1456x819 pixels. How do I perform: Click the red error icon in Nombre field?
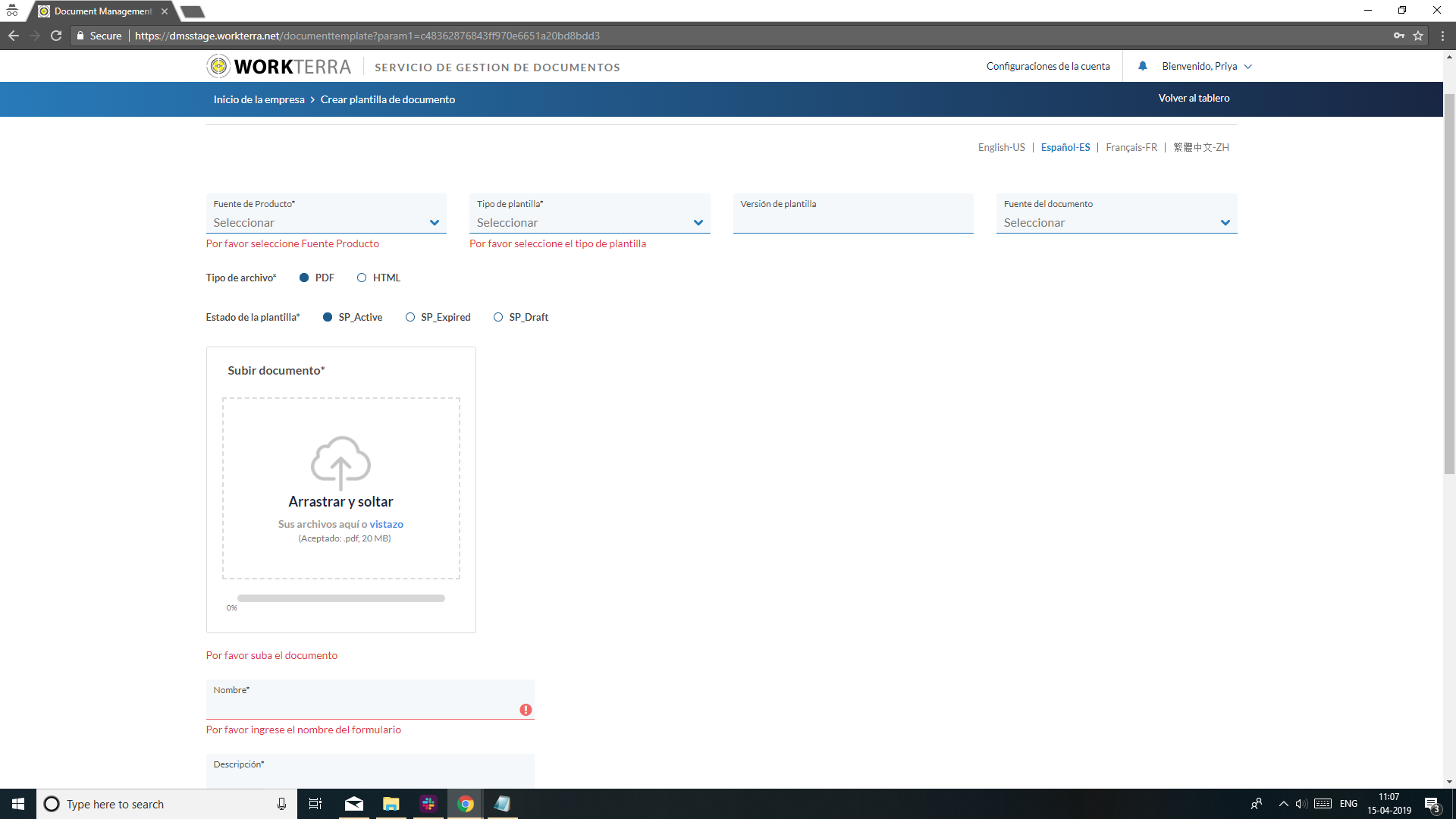click(526, 710)
